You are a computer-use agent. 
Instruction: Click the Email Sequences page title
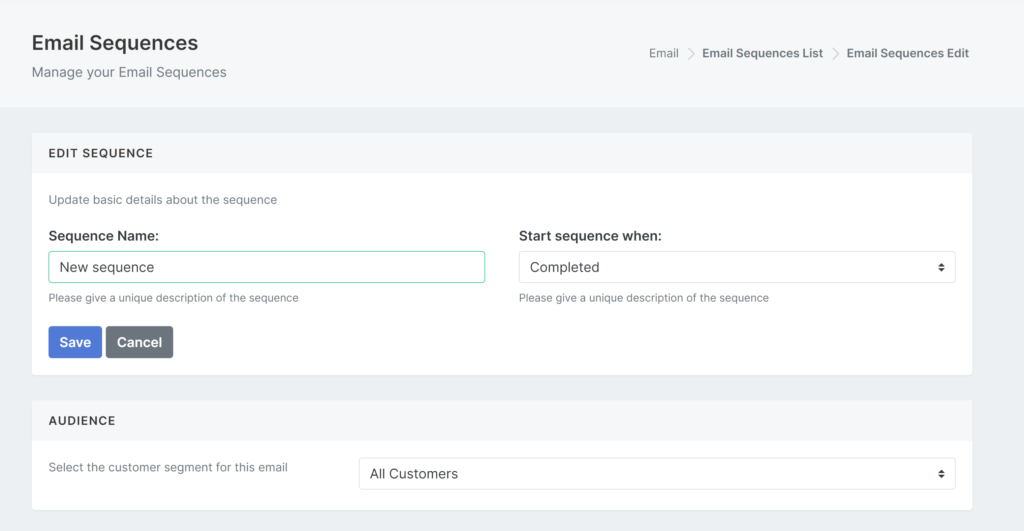[x=115, y=43]
